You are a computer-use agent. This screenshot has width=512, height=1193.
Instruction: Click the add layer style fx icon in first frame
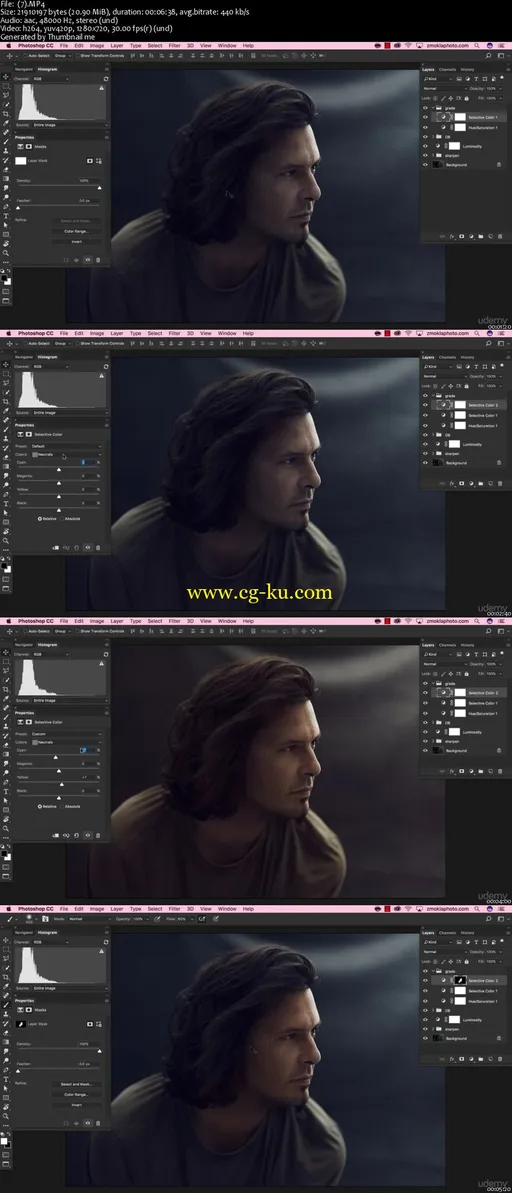coord(452,237)
